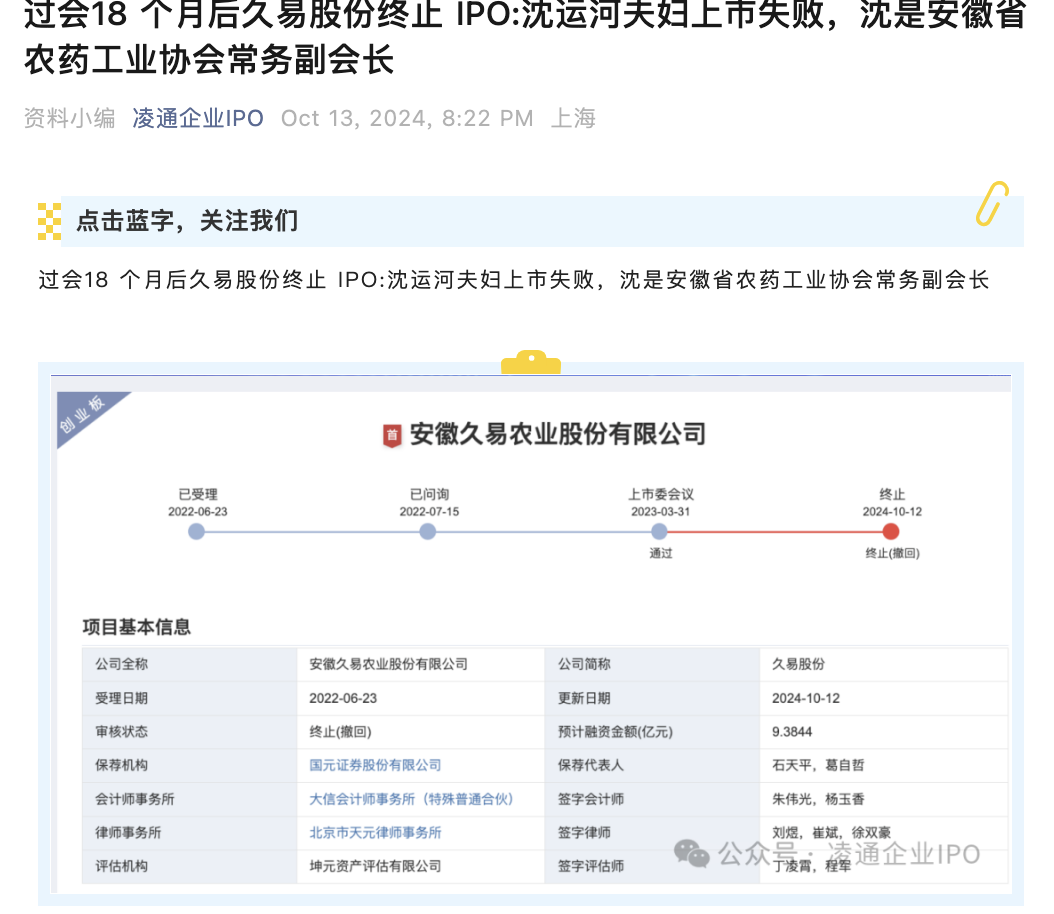Click the 安徽久易农业股份有限公司 company heading

point(557,434)
